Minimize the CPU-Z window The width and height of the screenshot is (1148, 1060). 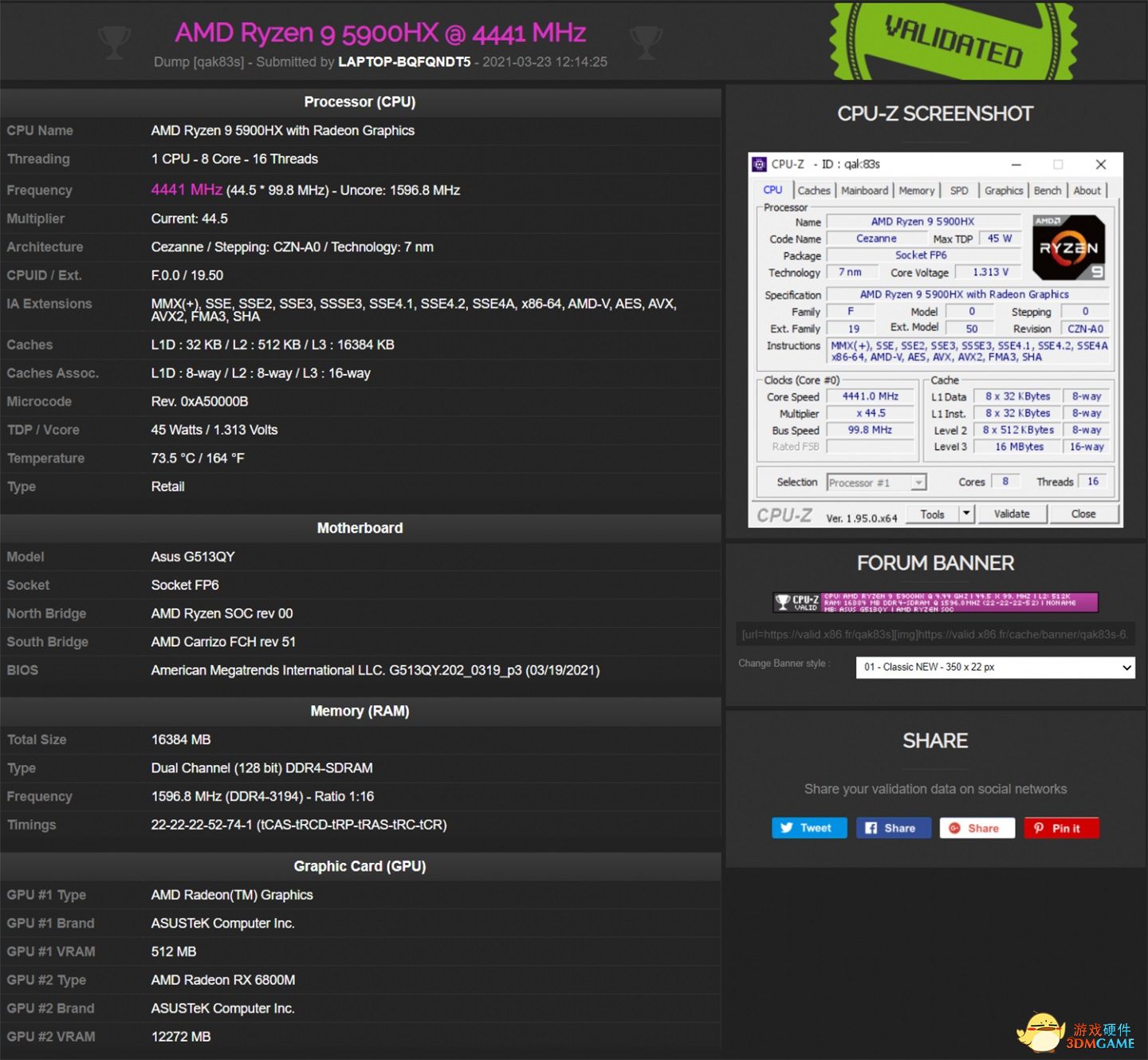click(1016, 164)
